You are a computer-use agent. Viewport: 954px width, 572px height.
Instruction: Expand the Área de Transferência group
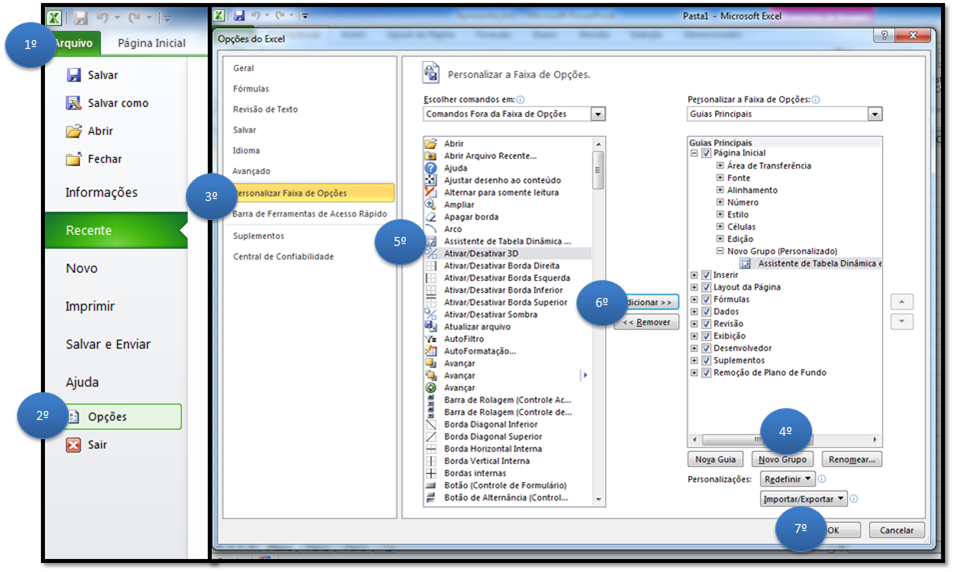click(x=720, y=166)
